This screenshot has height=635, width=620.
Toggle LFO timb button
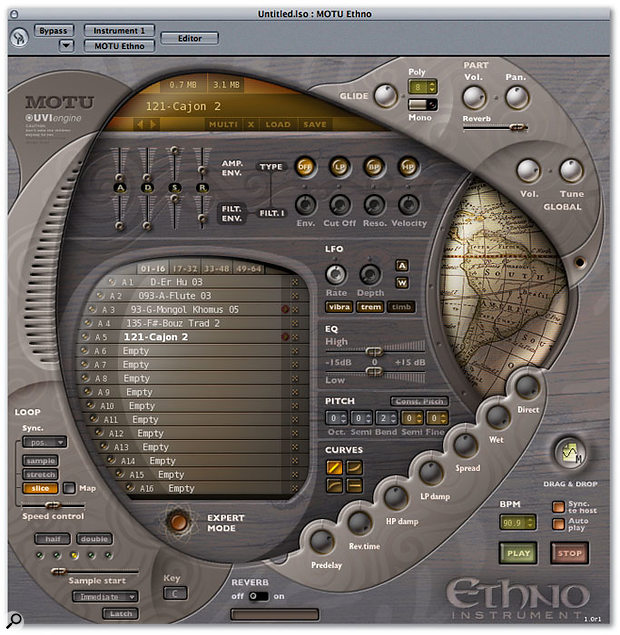401,307
